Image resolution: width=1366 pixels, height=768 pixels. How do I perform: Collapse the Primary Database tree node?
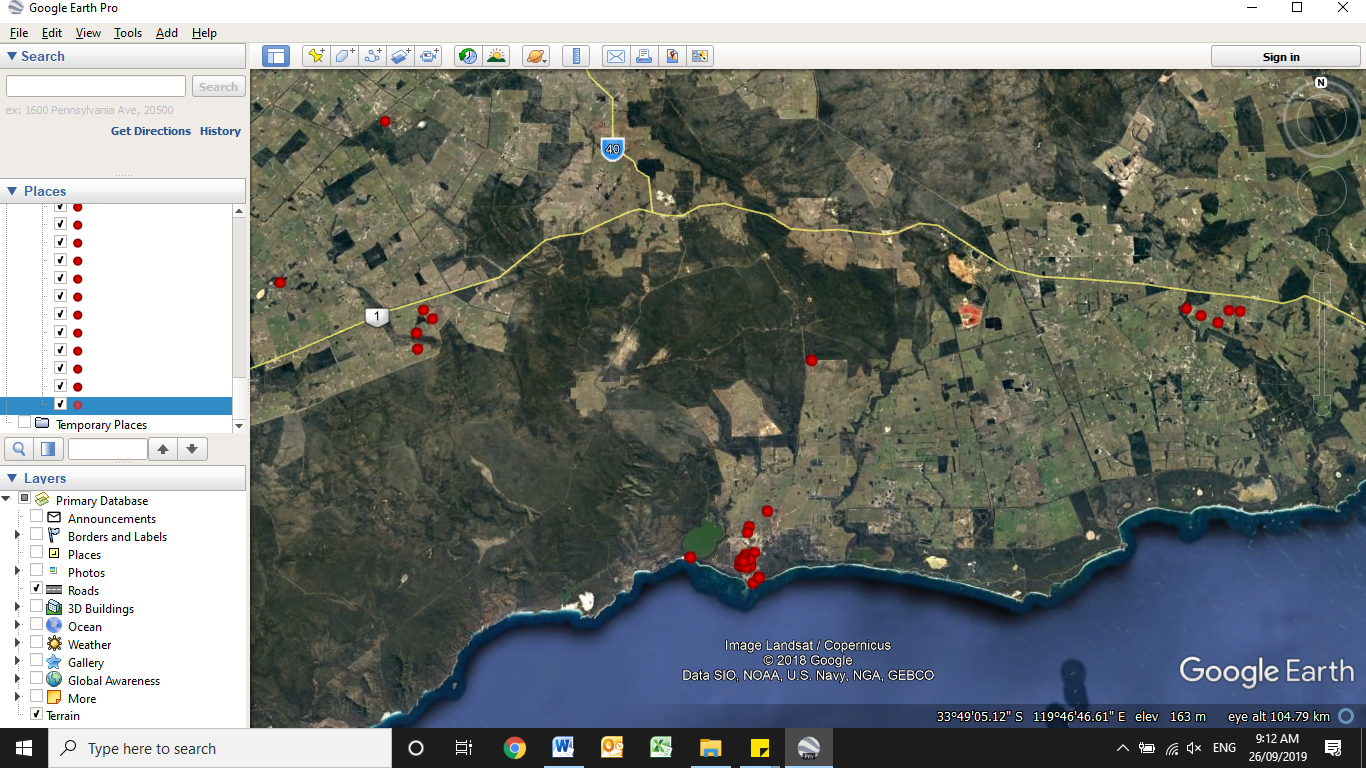tap(6, 499)
